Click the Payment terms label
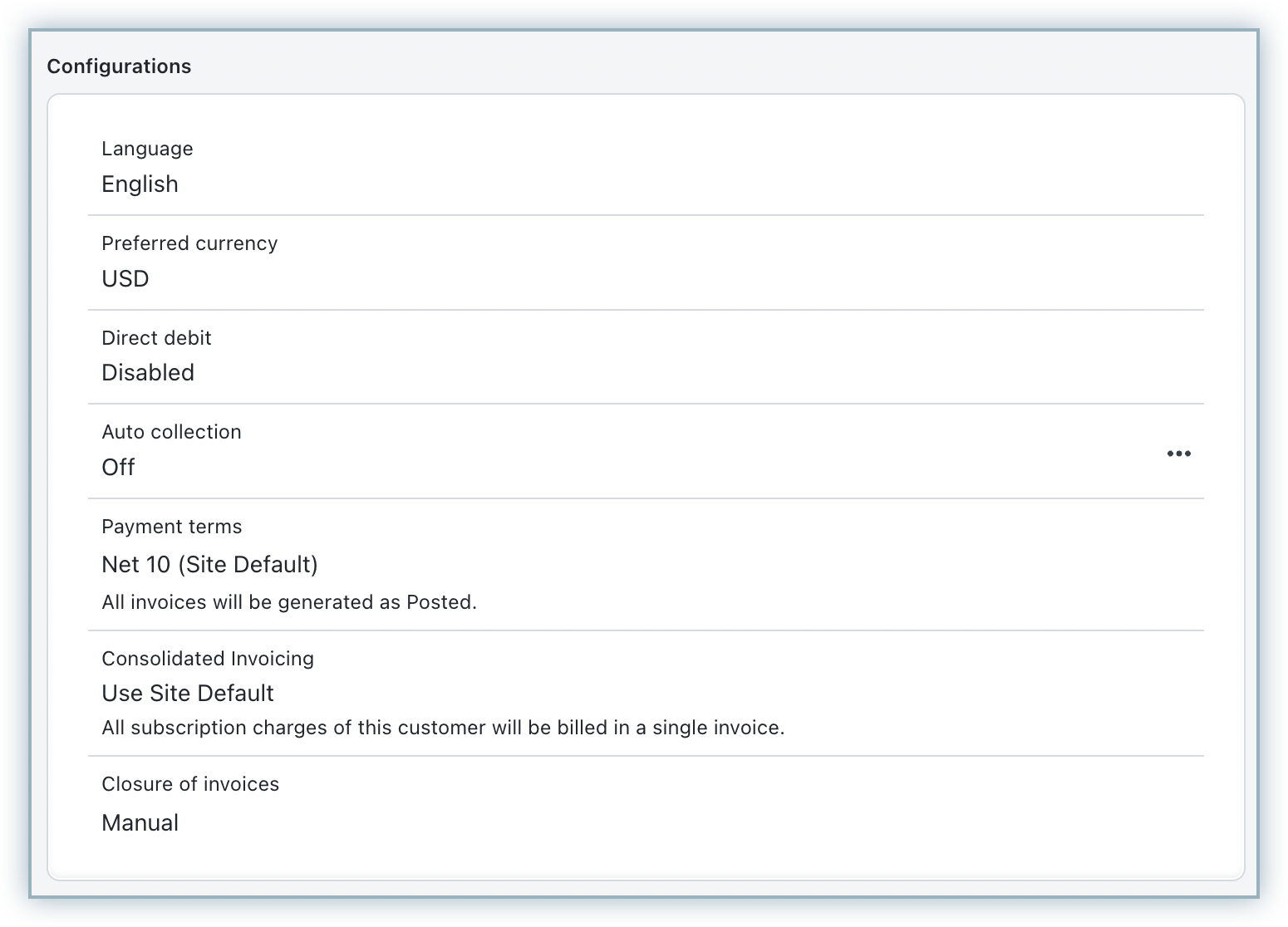Image resolution: width=1288 pixels, height=927 pixels. [171, 527]
